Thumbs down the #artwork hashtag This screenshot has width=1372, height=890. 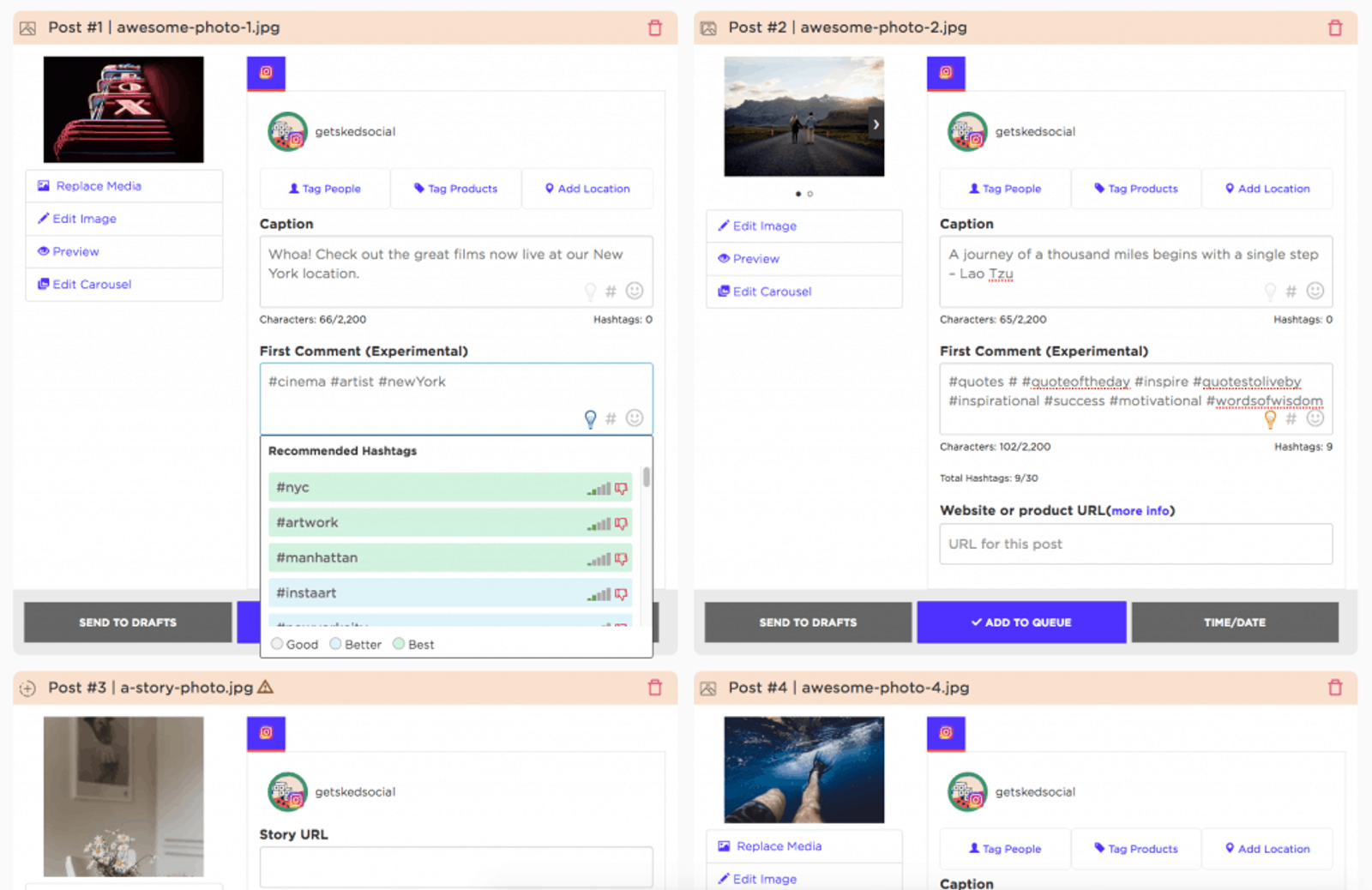pyautogui.click(x=622, y=524)
